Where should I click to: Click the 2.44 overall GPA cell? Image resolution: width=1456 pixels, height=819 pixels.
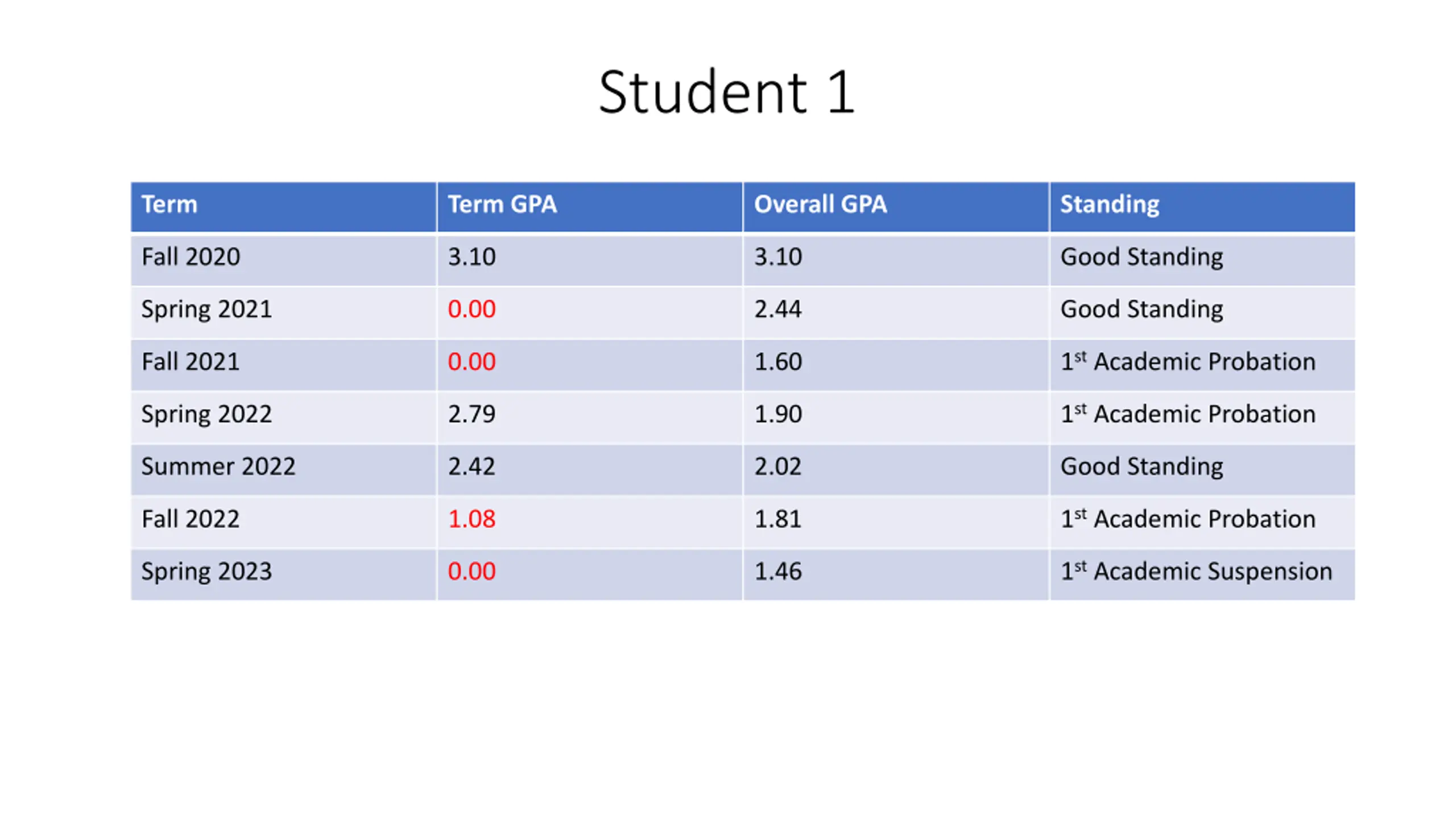pos(896,312)
